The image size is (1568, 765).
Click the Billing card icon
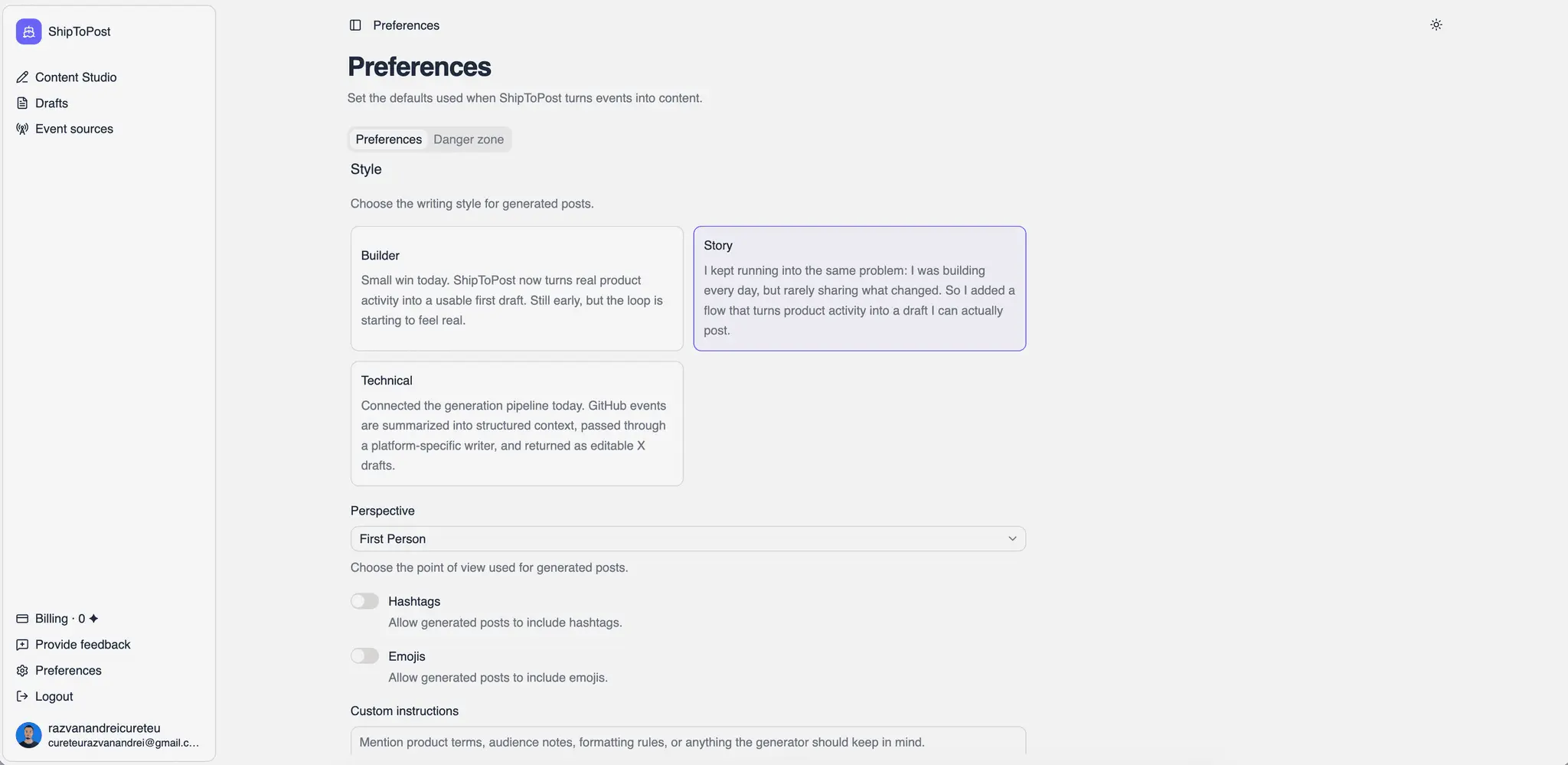click(x=22, y=619)
